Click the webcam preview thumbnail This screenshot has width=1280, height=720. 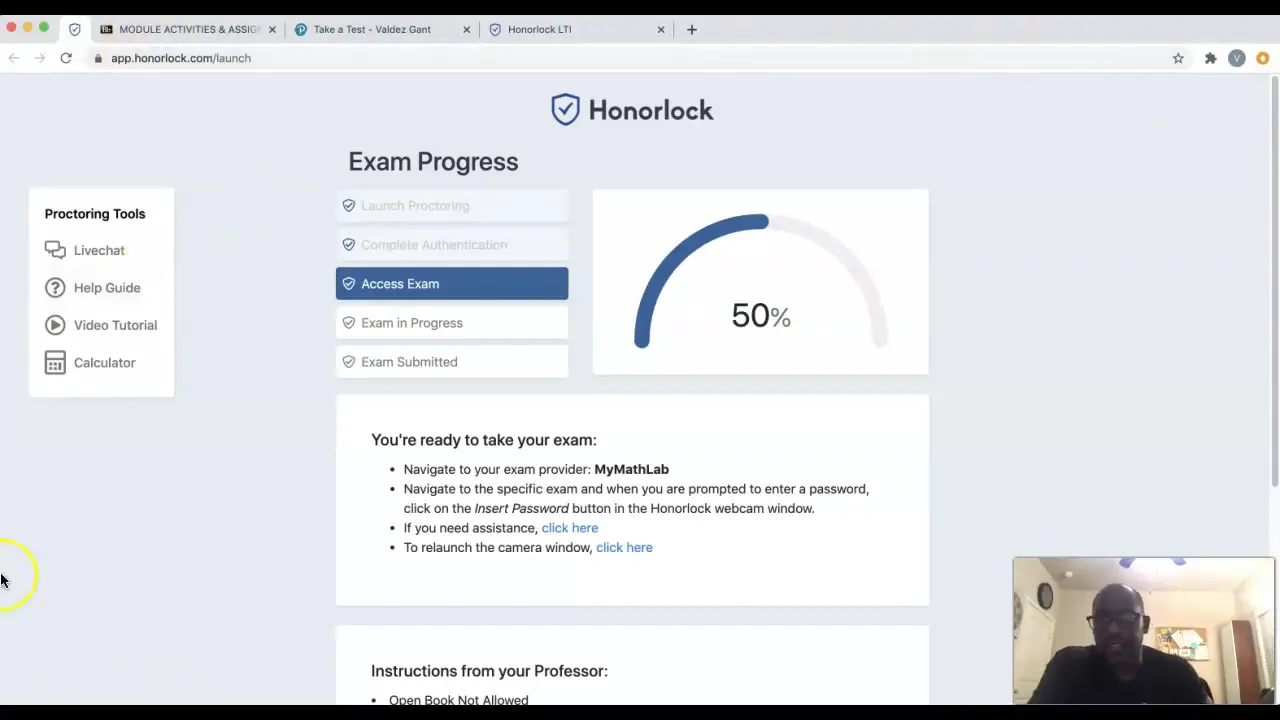coord(1144,631)
